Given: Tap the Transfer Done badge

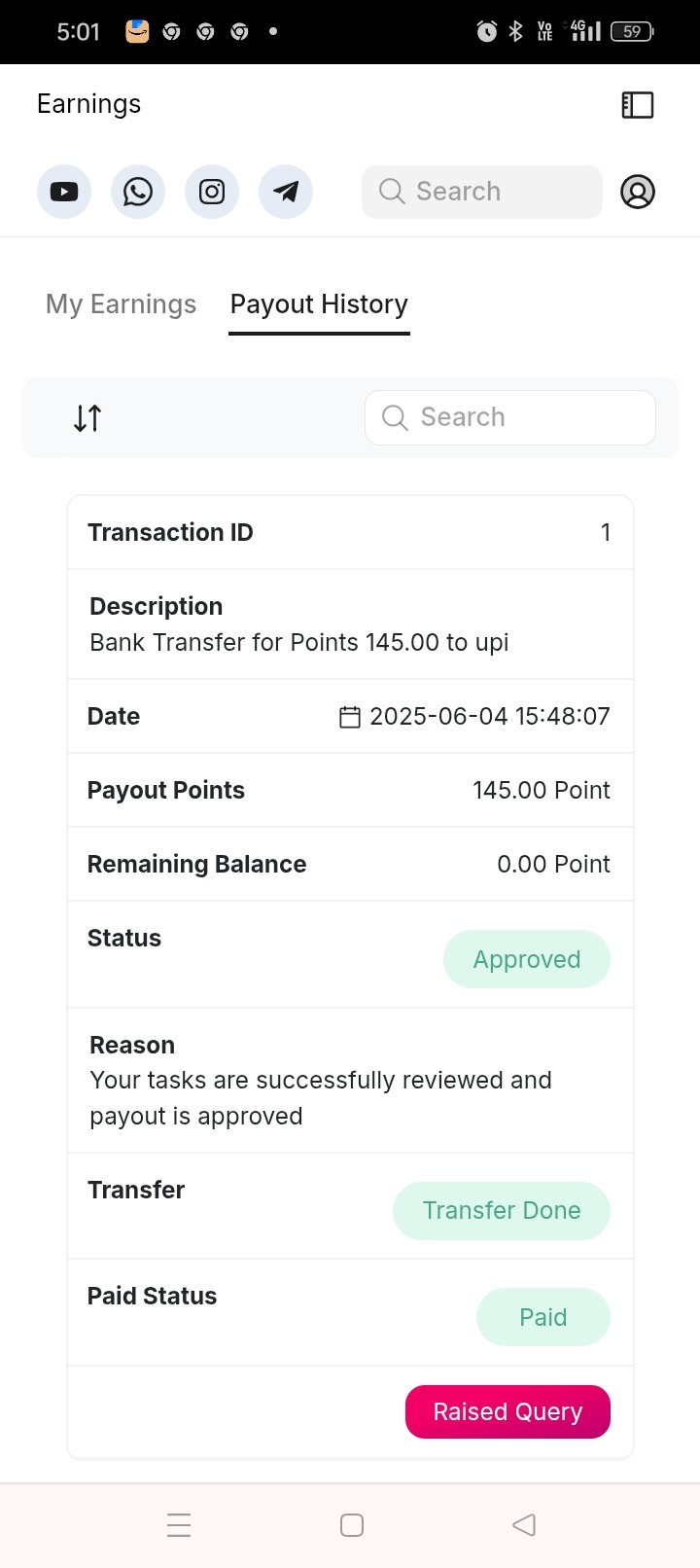Looking at the screenshot, I should click(502, 1210).
